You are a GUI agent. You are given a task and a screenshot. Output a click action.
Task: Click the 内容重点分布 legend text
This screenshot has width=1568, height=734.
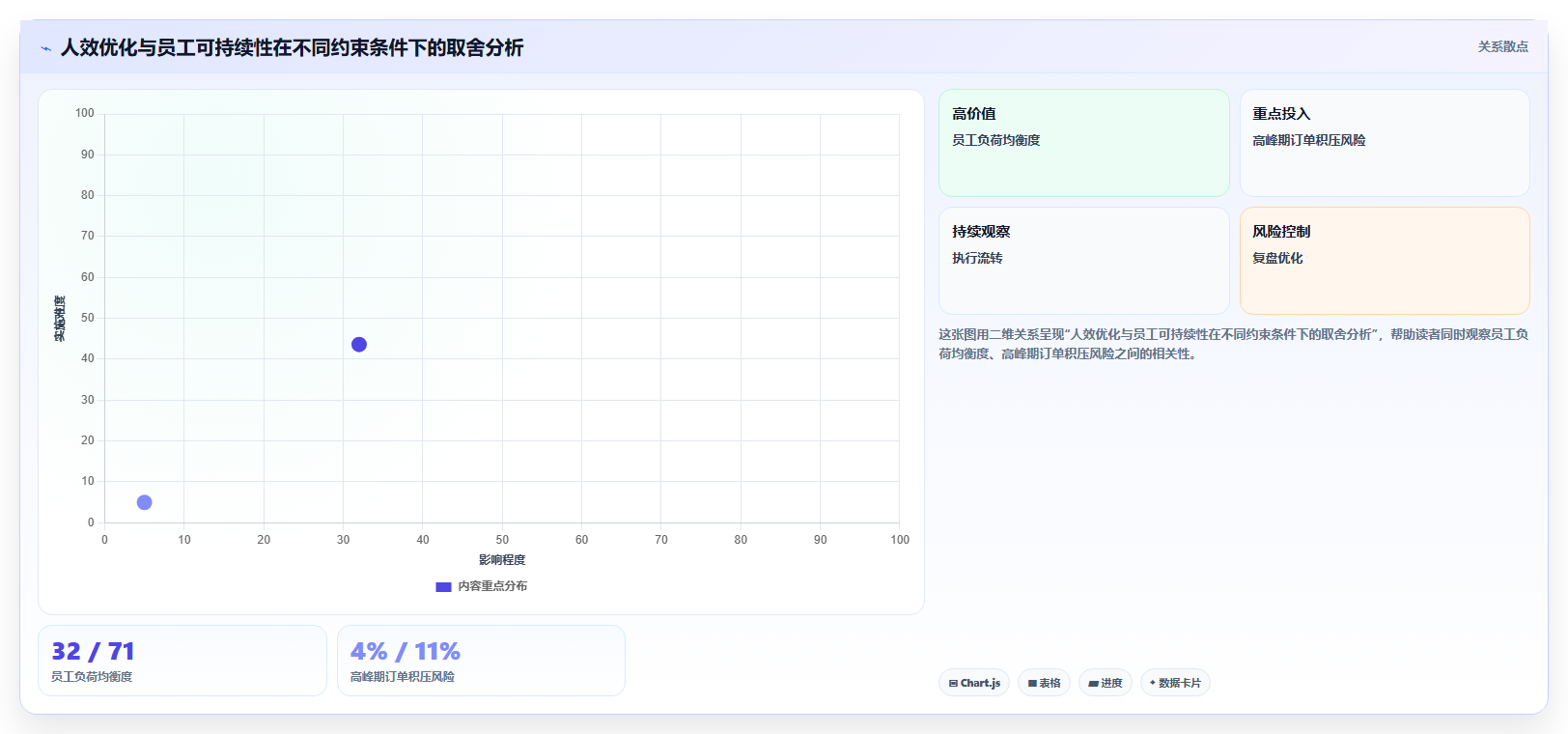tap(492, 586)
